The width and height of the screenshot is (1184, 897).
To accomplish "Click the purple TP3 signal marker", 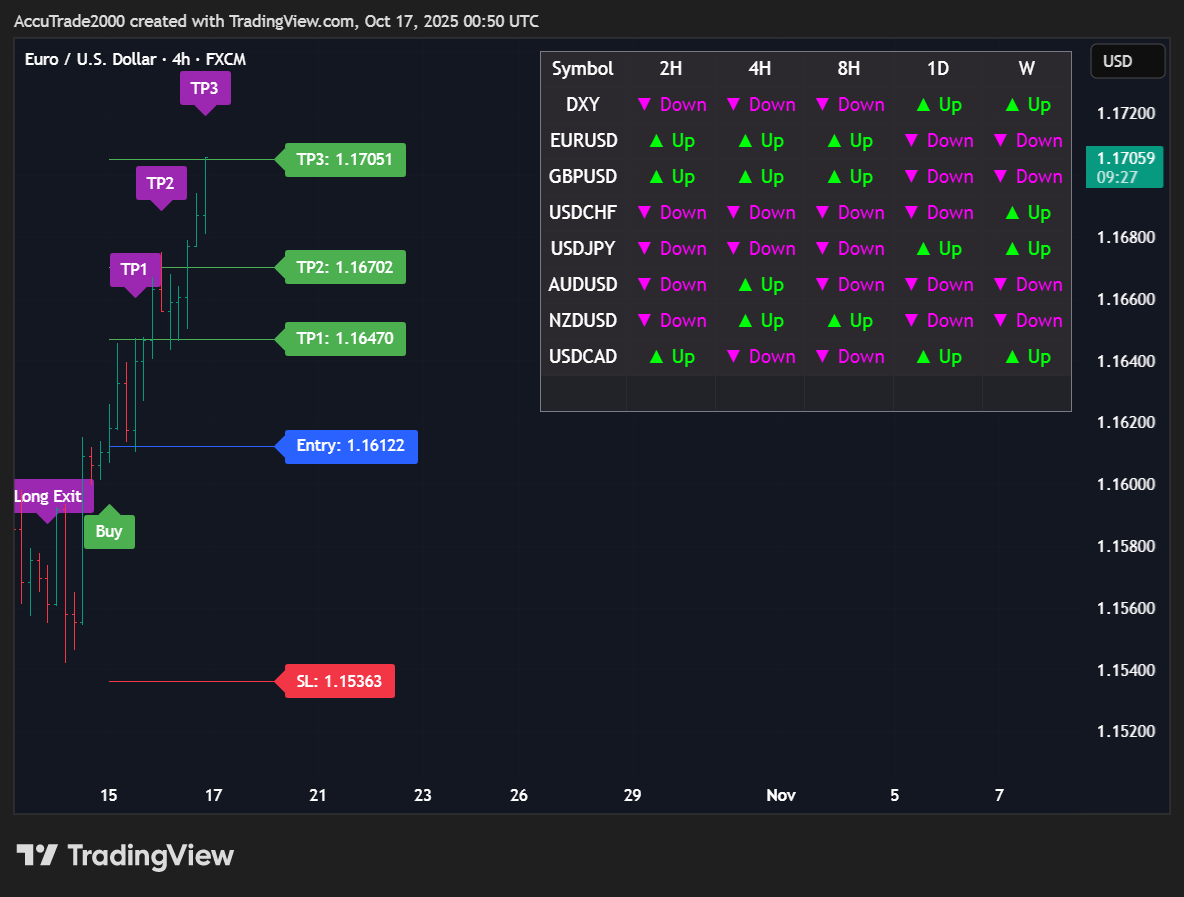I will click(x=205, y=88).
